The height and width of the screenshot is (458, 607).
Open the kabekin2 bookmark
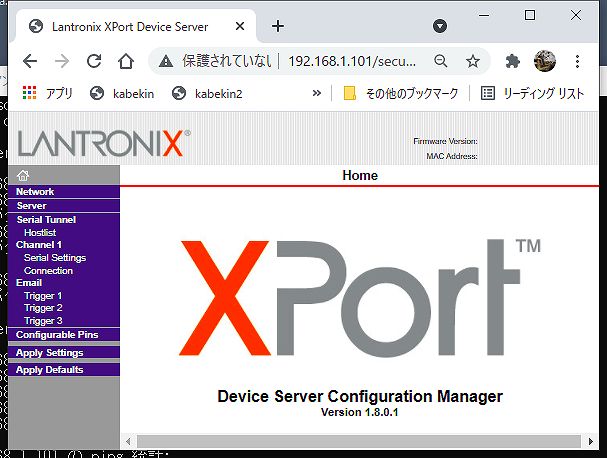[207, 93]
